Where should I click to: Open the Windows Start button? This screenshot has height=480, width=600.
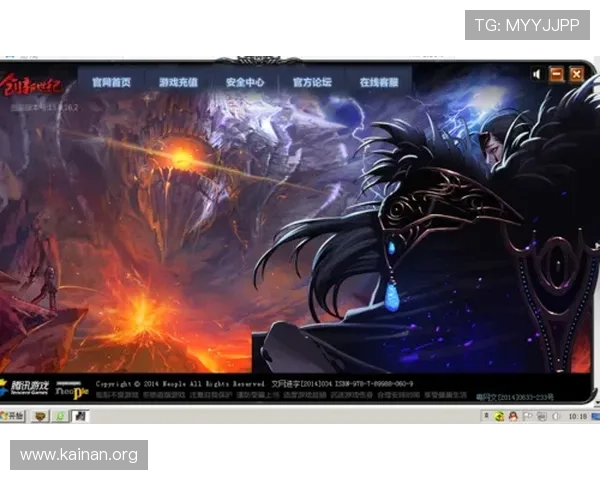tap(13, 415)
